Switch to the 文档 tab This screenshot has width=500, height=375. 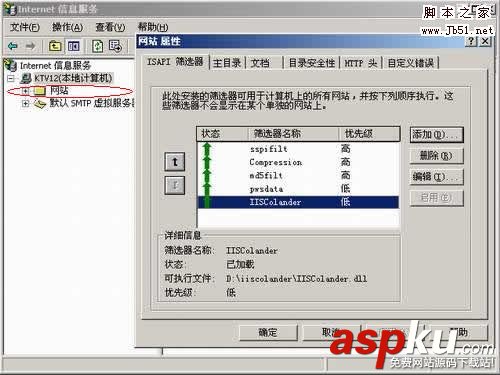[264, 63]
